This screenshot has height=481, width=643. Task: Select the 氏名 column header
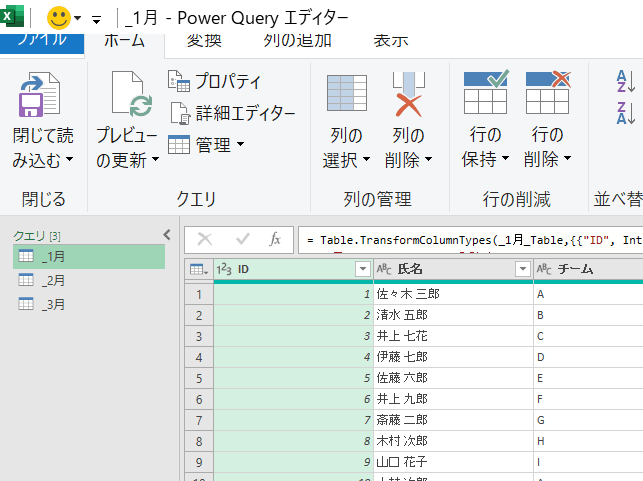[x=453, y=269]
